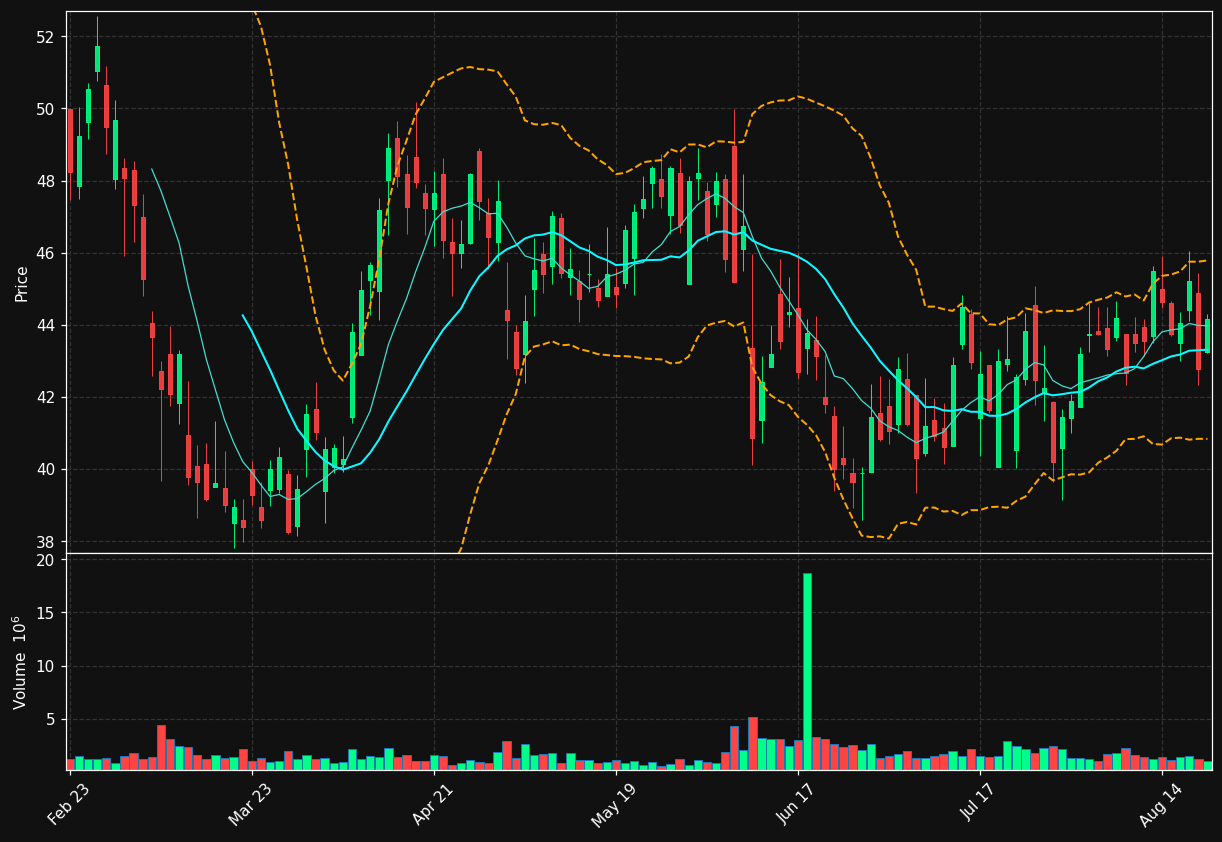Click the "Volume 10⁶" axis label
The image size is (1222, 842).
pos(20,662)
